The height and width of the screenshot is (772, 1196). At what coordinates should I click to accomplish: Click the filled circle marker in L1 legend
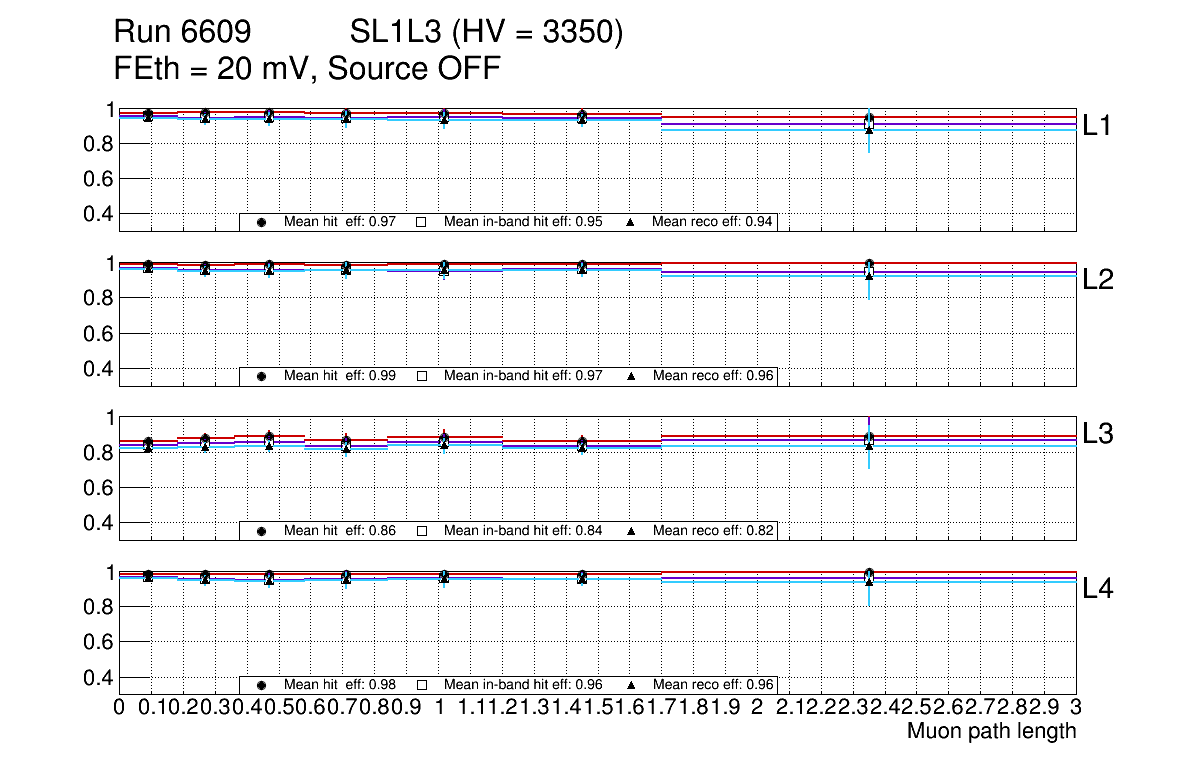coord(261,222)
